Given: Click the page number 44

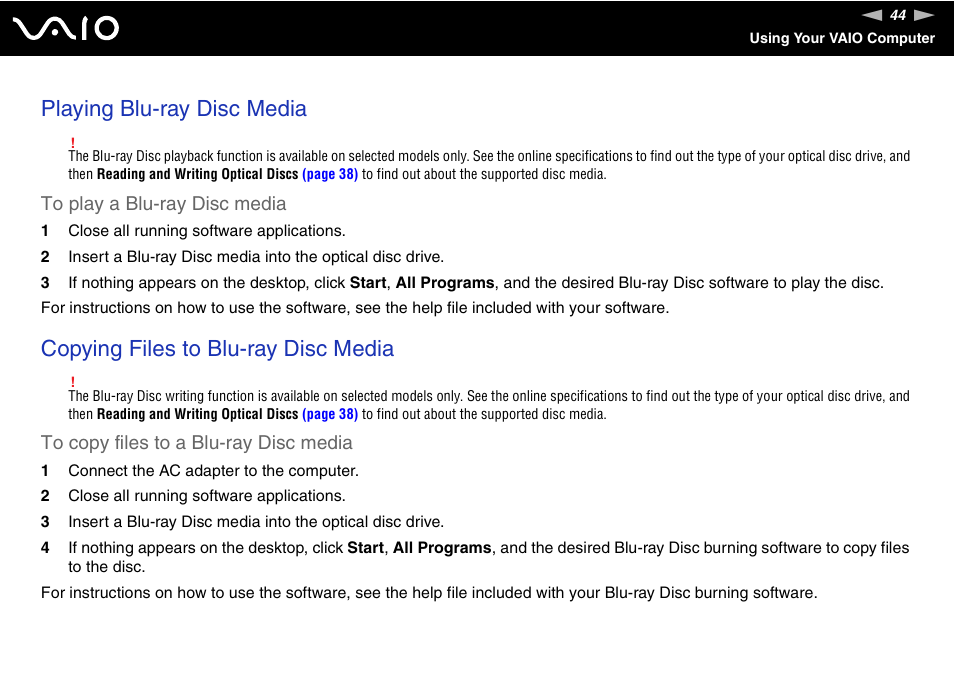Looking at the screenshot, I should [x=898, y=15].
